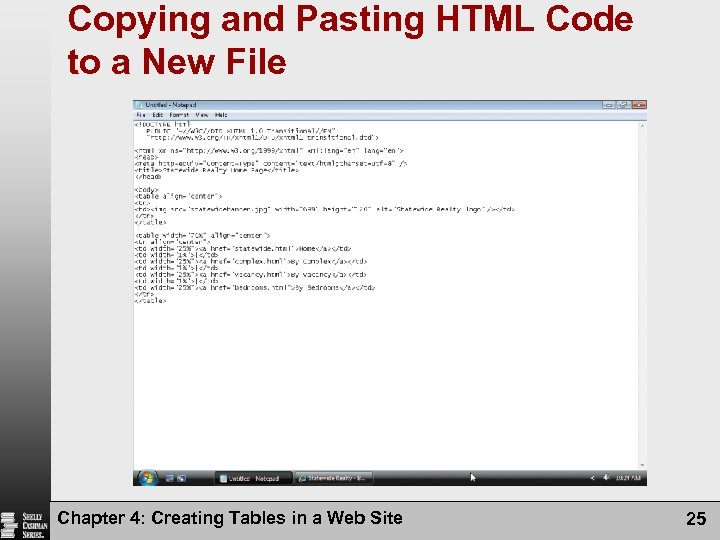720x540 pixels.
Task: Click the Notepad icon in title bar
Action: [139, 105]
